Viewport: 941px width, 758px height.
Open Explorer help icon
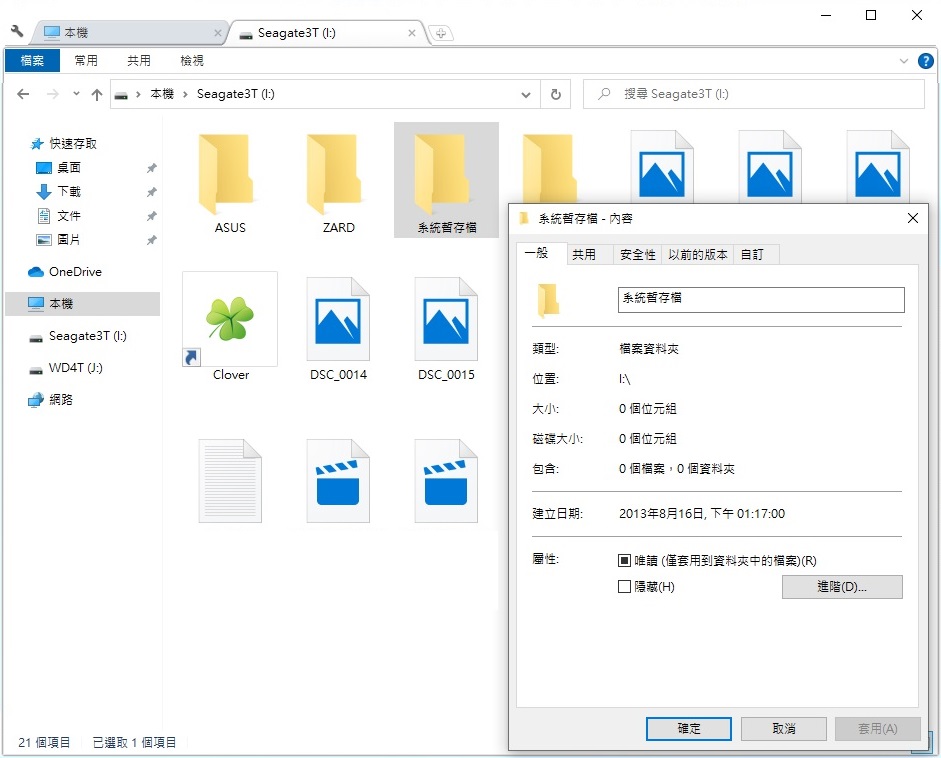coord(926,61)
